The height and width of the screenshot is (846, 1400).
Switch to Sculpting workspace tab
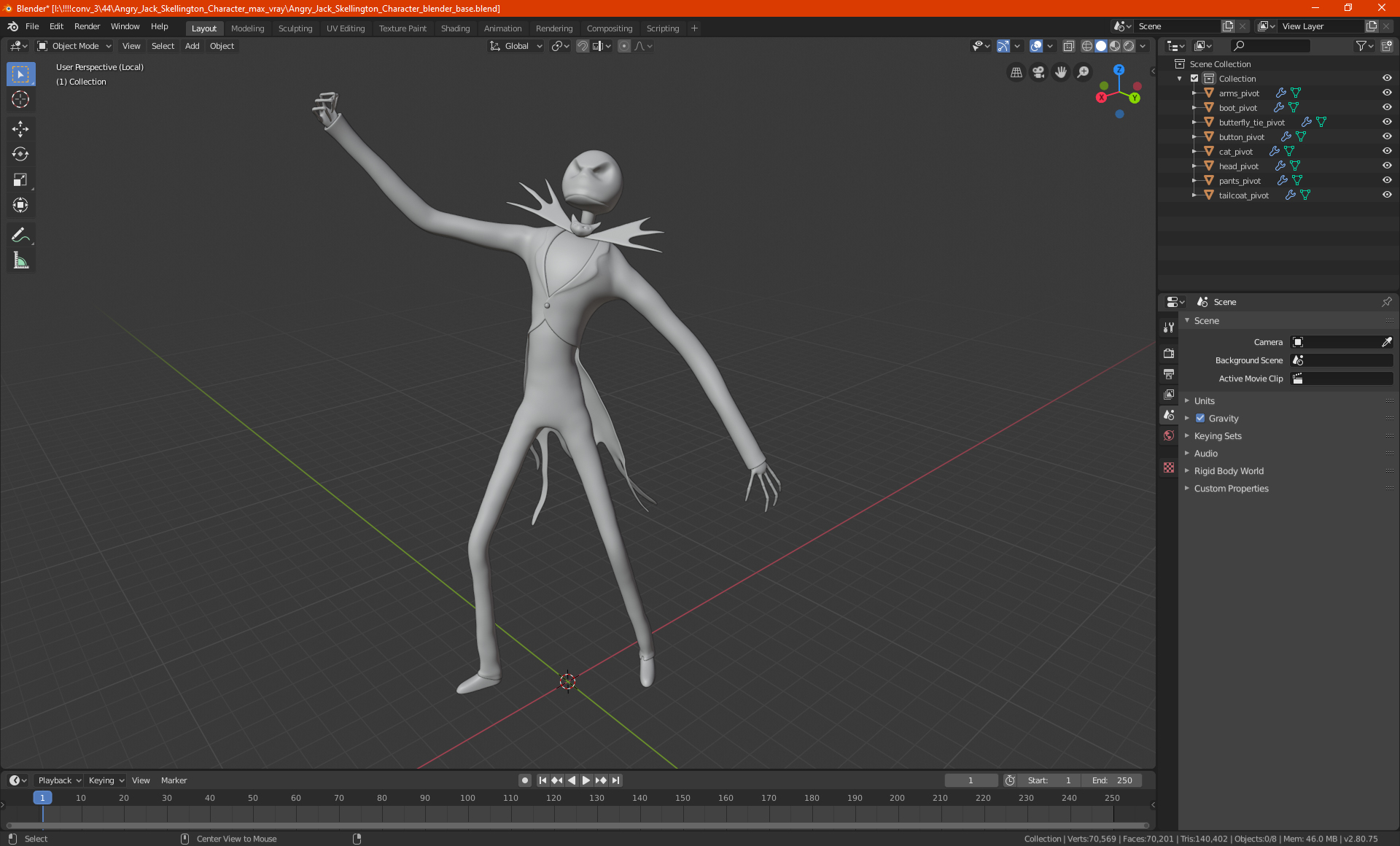[x=295, y=28]
